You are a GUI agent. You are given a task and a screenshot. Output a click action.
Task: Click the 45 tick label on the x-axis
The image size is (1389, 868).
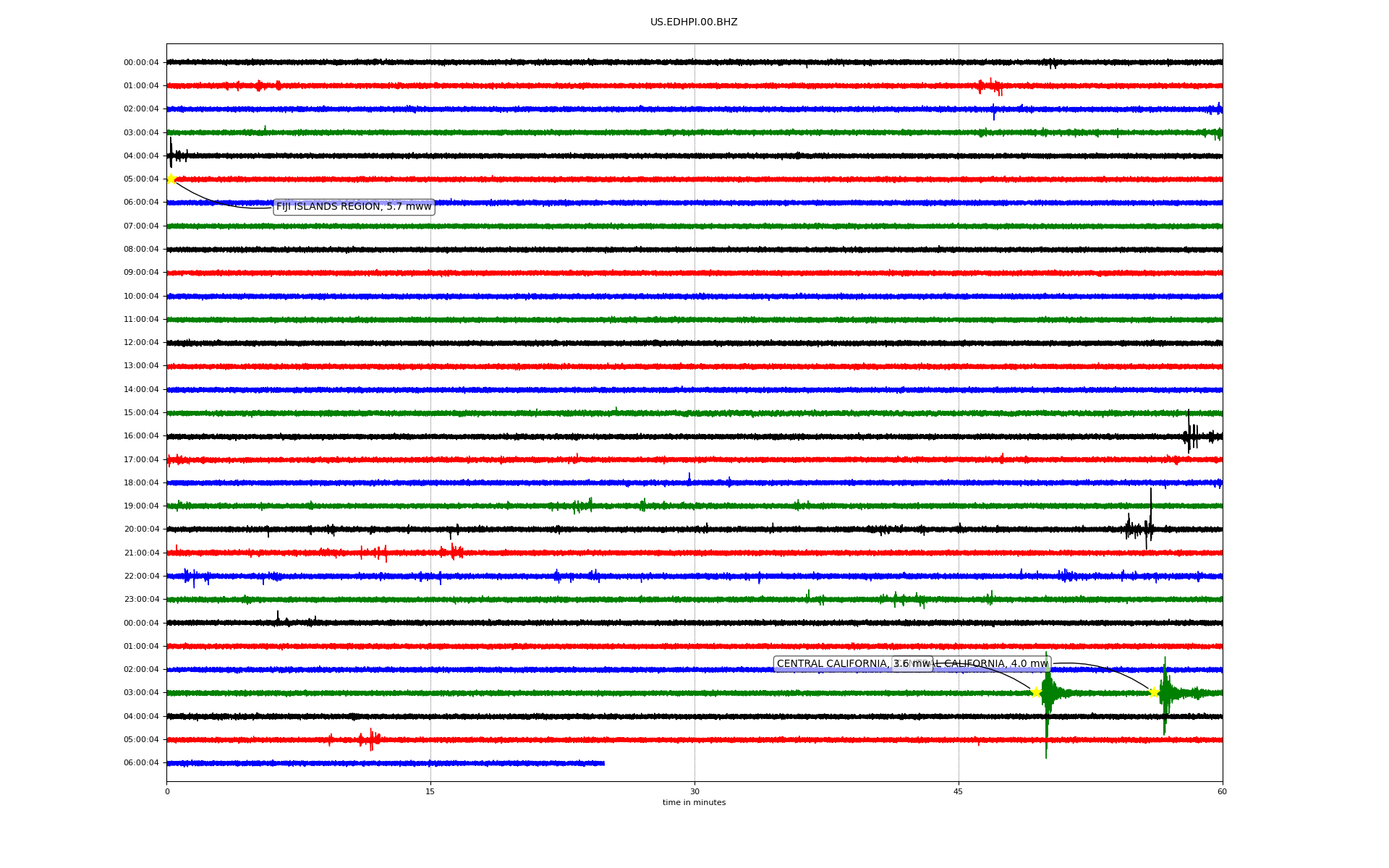(x=958, y=791)
